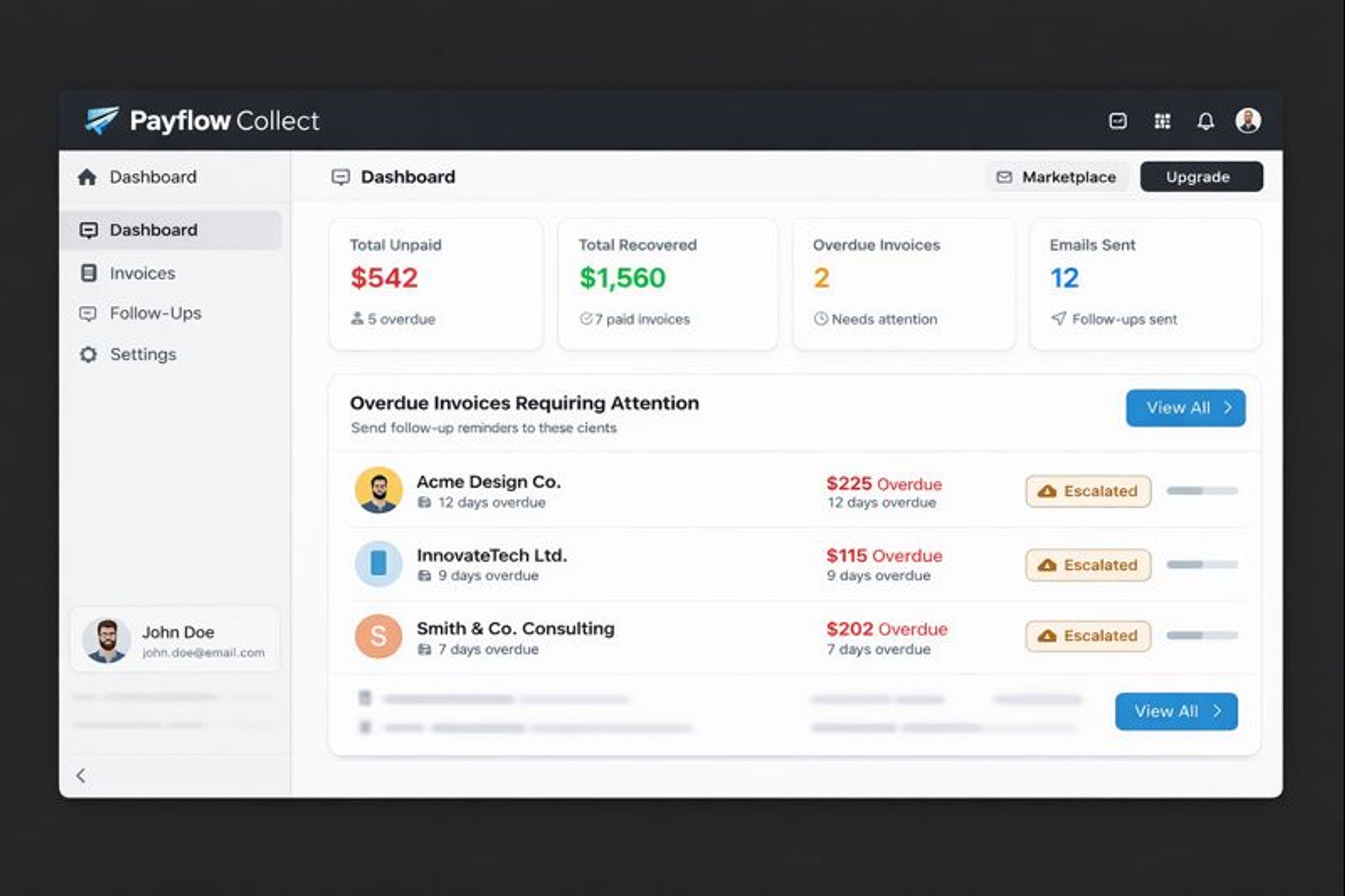Click the Total Recovered $1,560 amount

(x=622, y=278)
